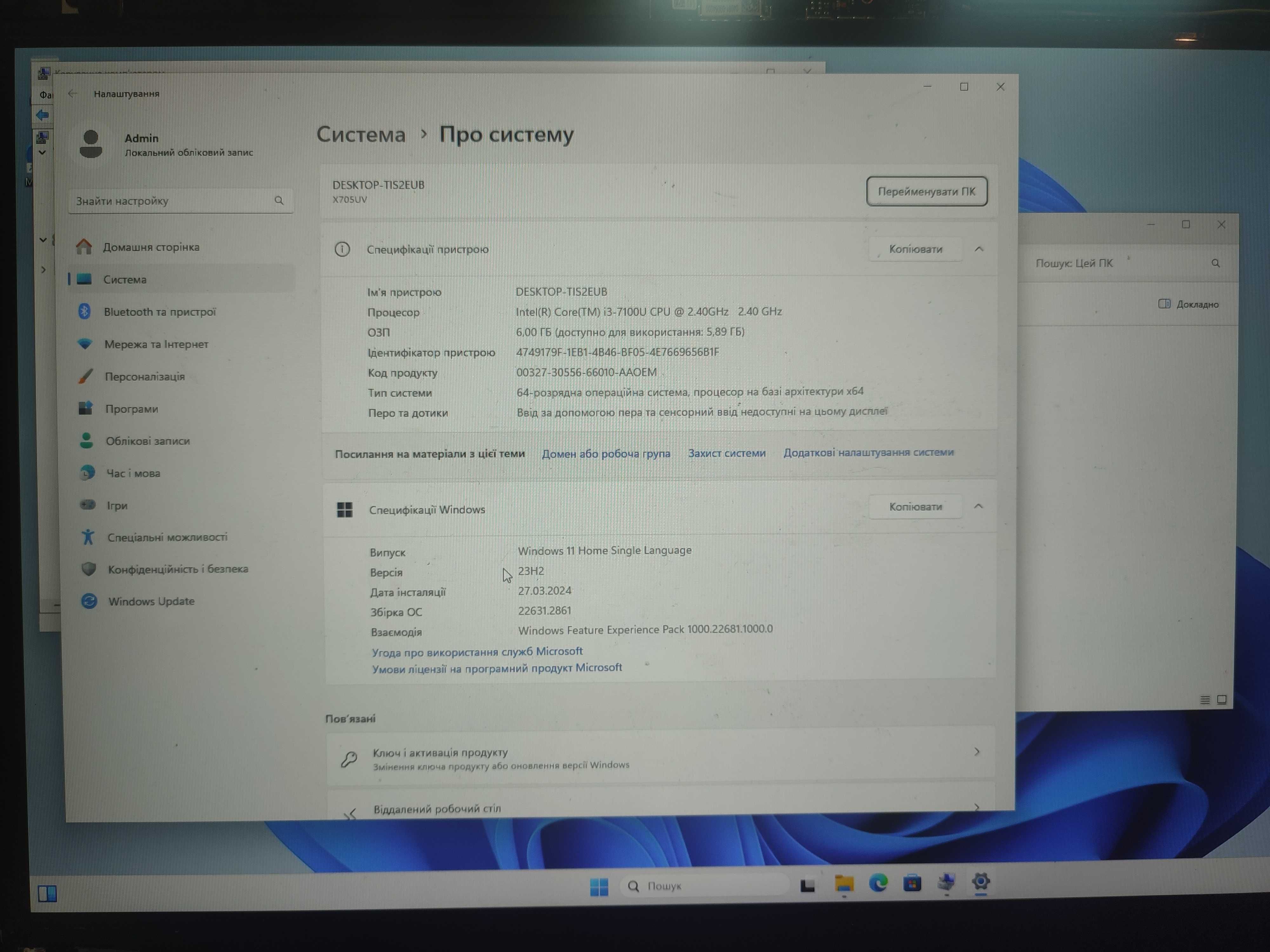The image size is (1270, 952).
Task: Launch Microsoft Edge from the taskbar
Action: point(878,883)
